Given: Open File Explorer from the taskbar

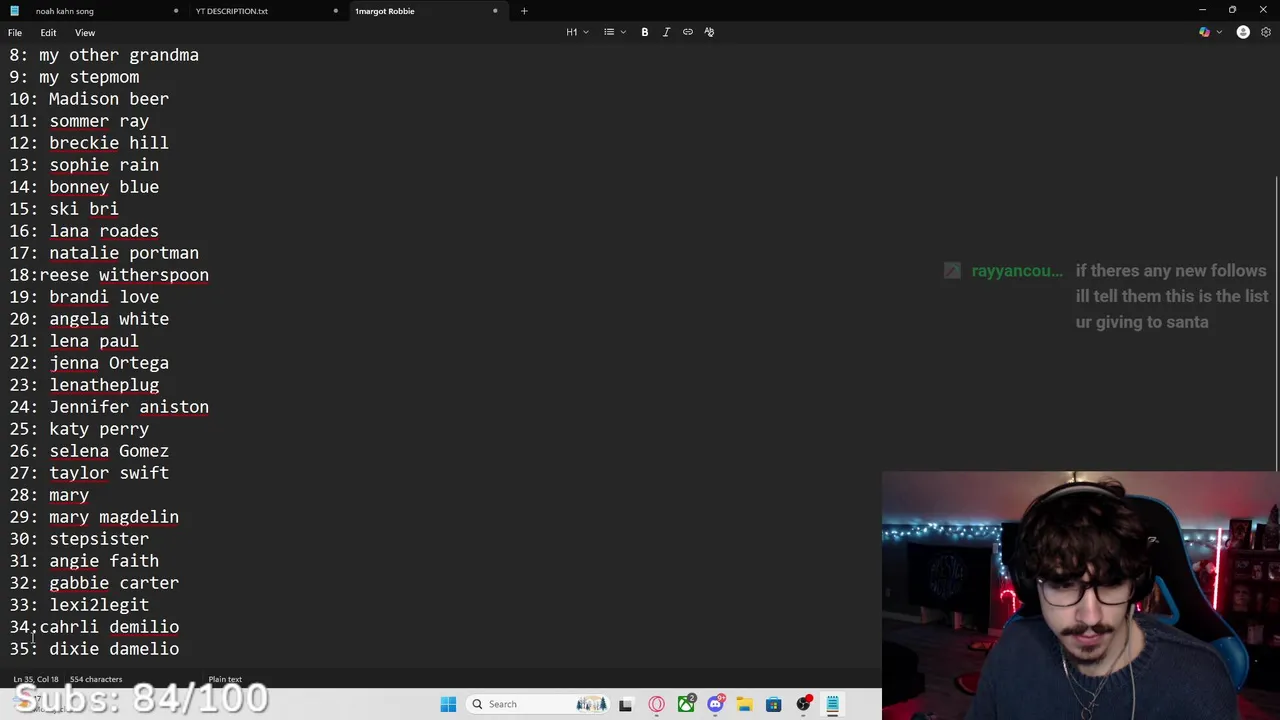Looking at the screenshot, I should (744, 704).
